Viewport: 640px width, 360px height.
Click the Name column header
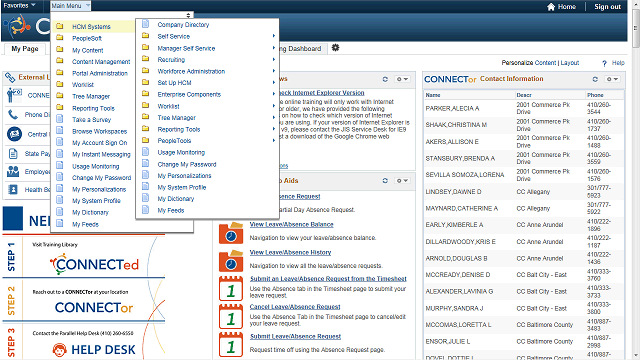point(433,95)
